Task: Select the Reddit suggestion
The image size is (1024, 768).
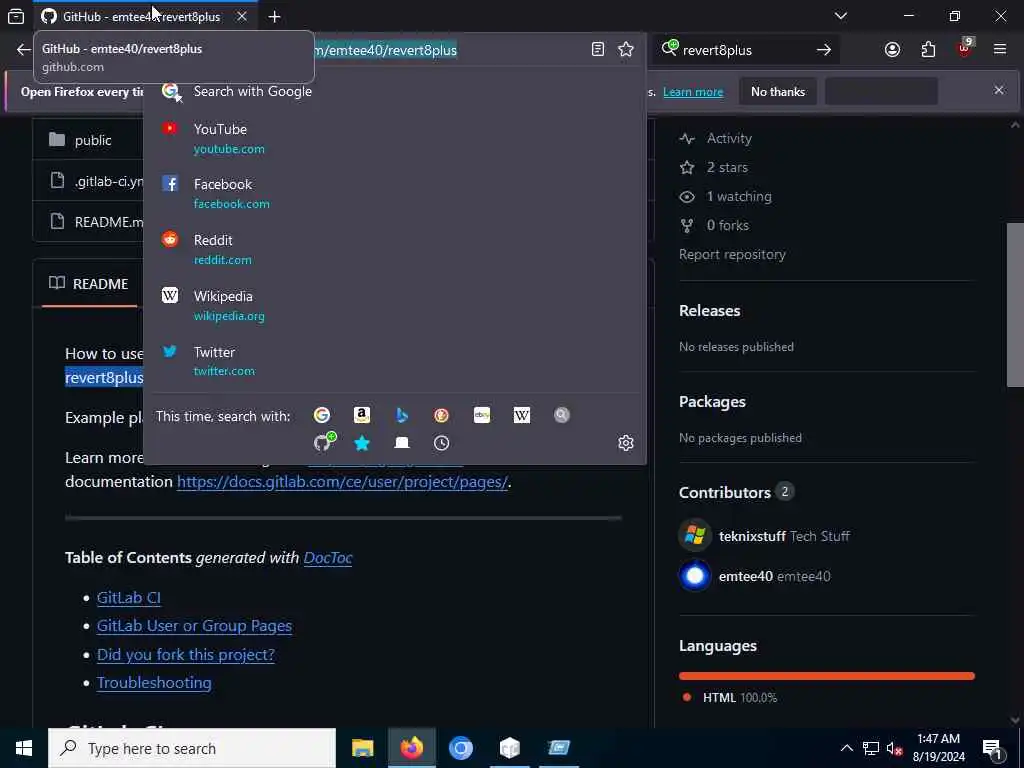Action: [394, 249]
